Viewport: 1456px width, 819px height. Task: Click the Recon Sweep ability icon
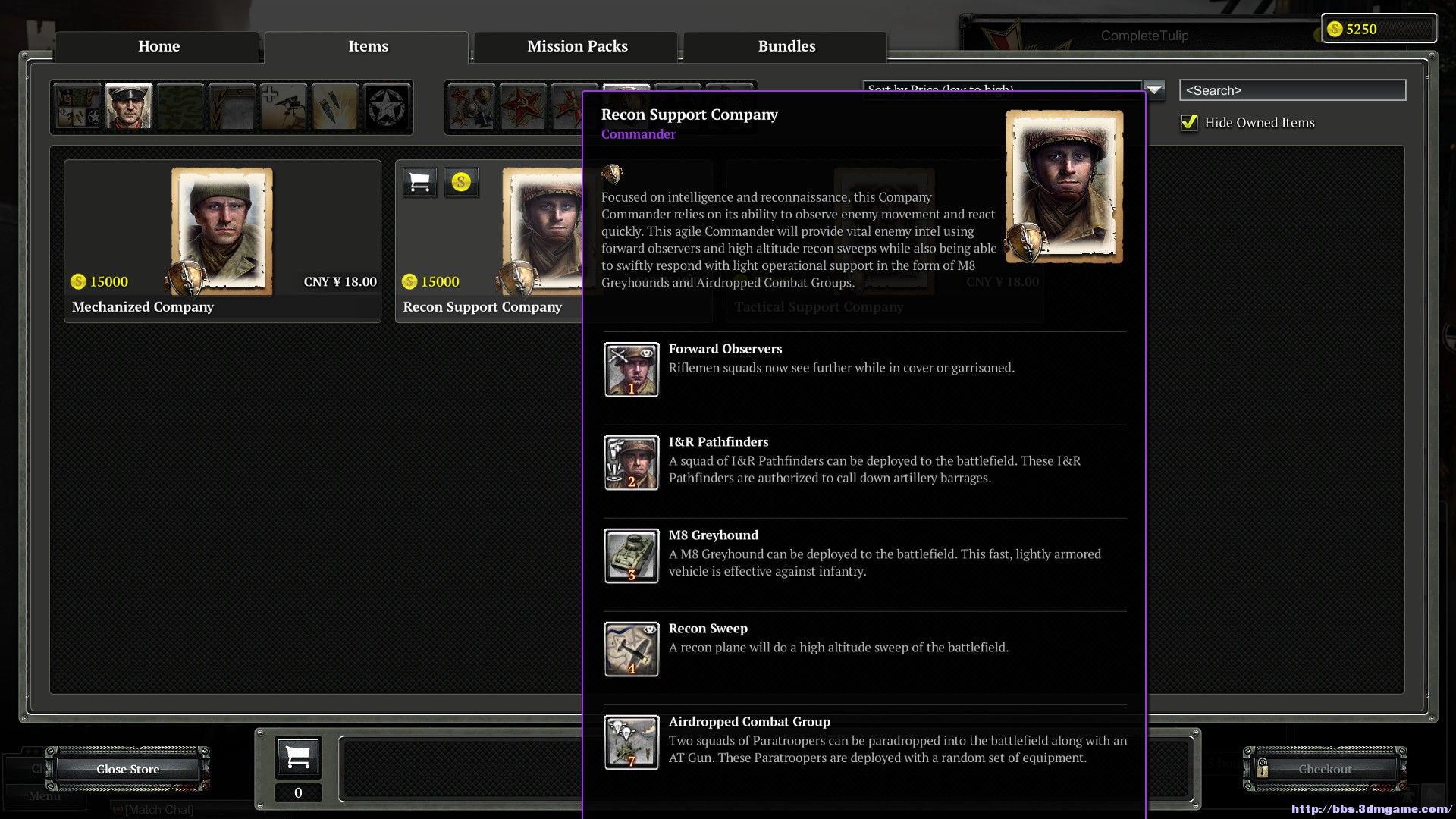click(x=631, y=649)
